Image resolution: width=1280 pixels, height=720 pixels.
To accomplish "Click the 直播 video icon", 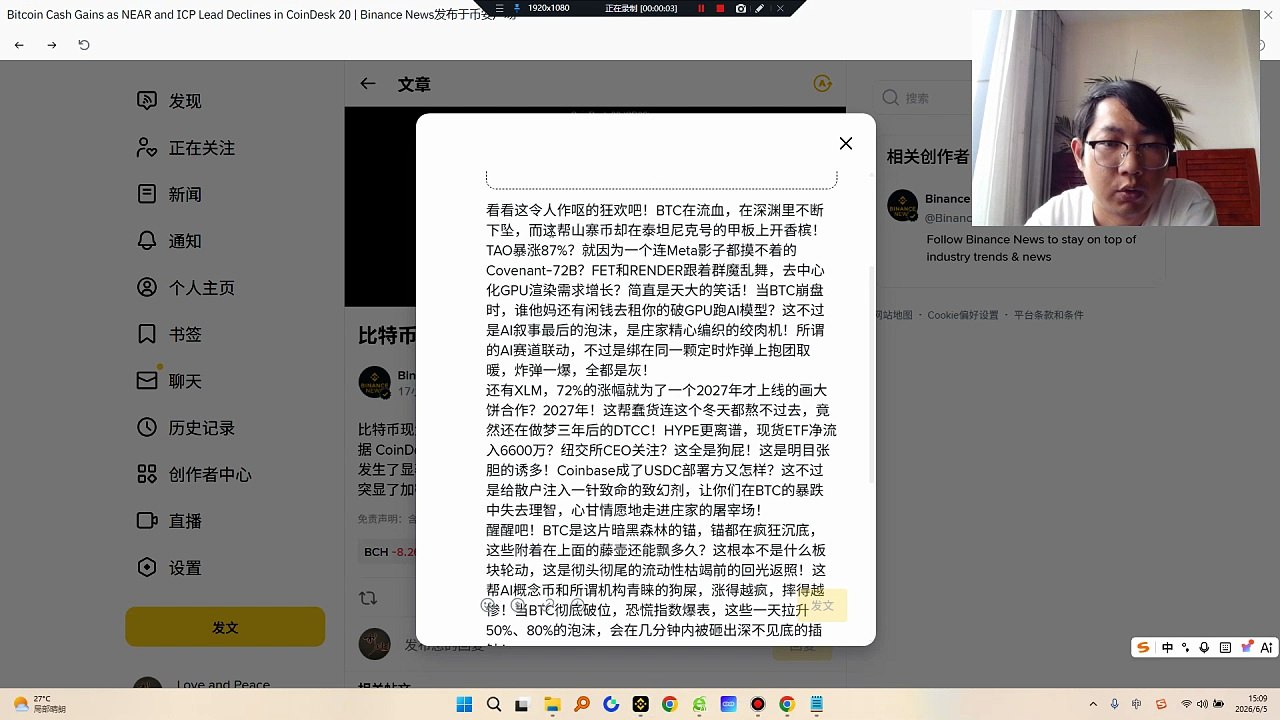I will 147,521.
